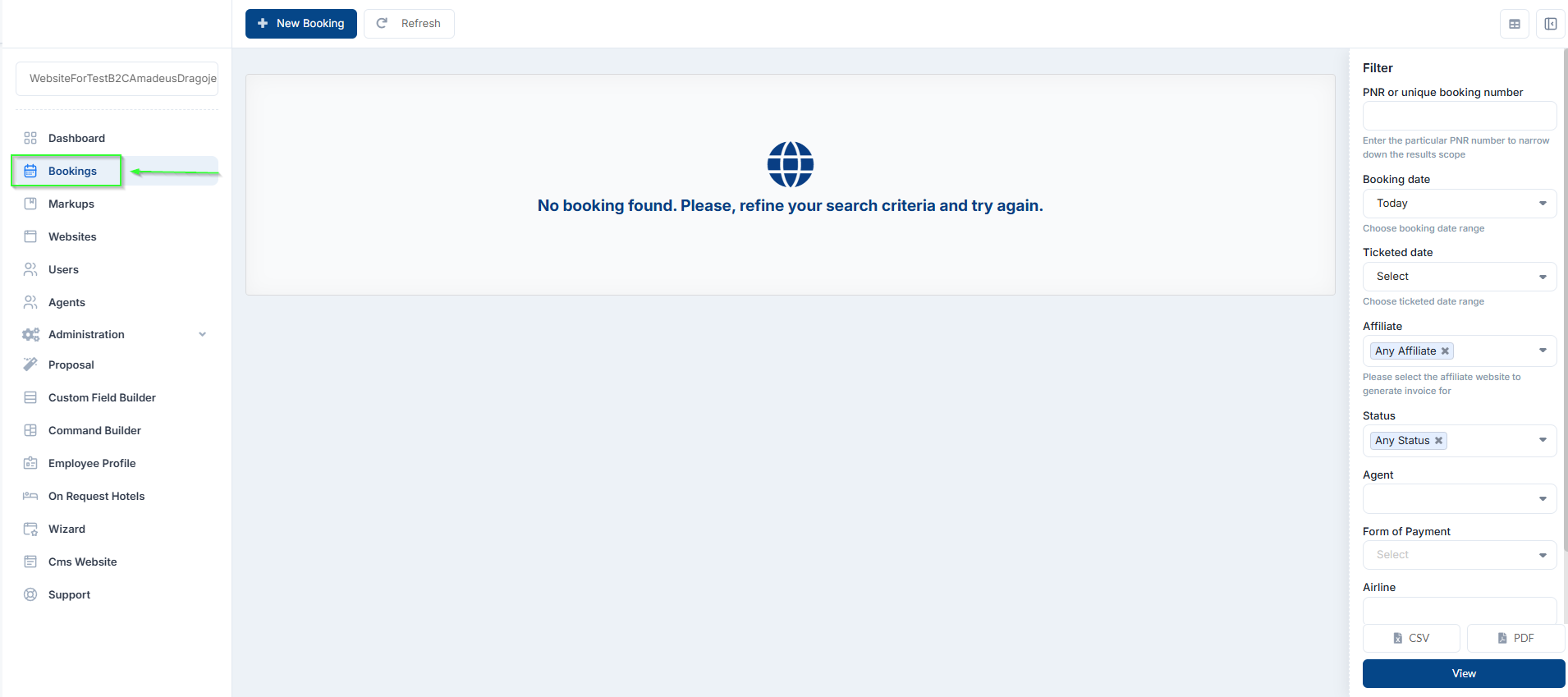Click the Support lifebuoy icon
1568x697 pixels.
coord(30,594)
